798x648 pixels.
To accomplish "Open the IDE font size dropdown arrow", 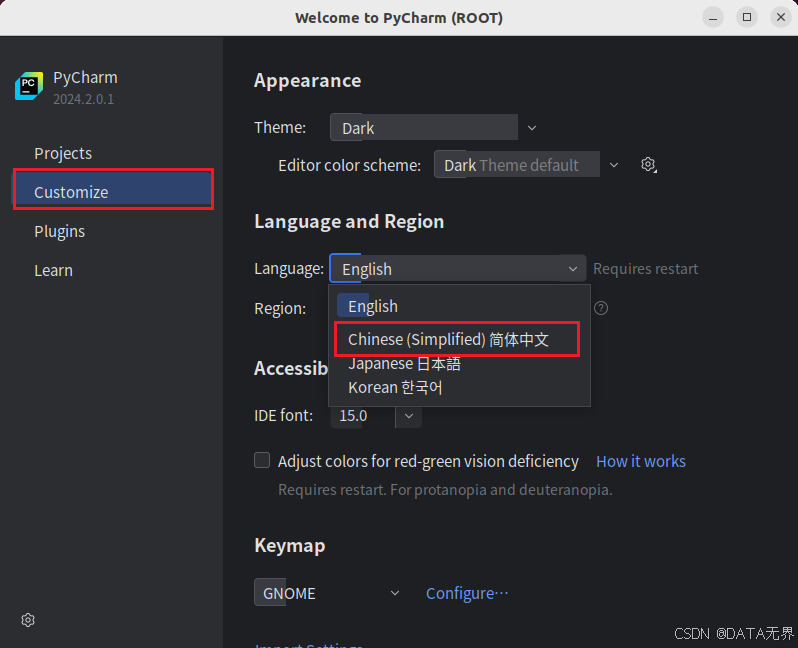I will (409, 416).
